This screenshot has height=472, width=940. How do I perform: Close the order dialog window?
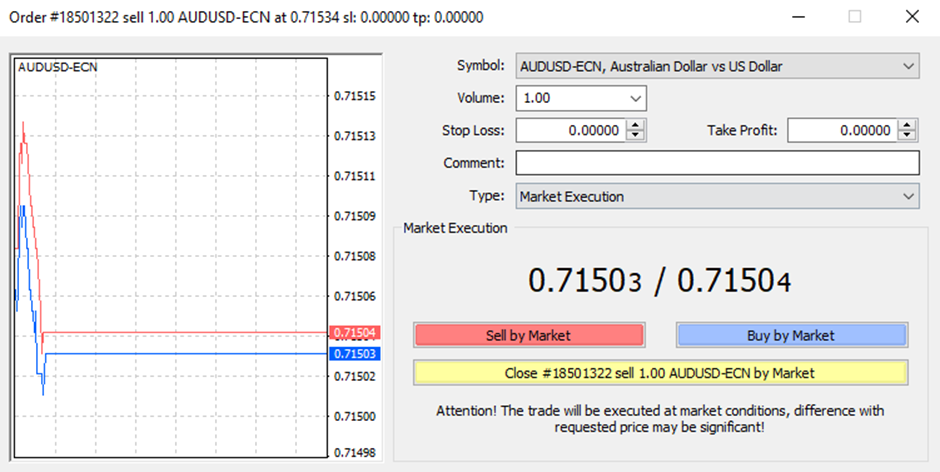coord(912,16)
